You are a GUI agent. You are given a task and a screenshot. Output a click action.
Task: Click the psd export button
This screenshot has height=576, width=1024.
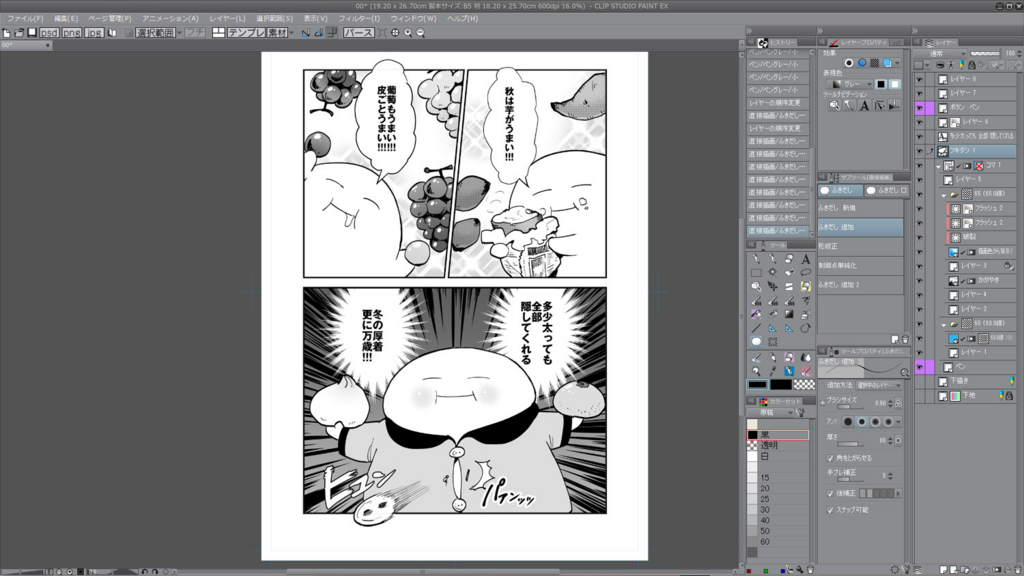(49, 33)
